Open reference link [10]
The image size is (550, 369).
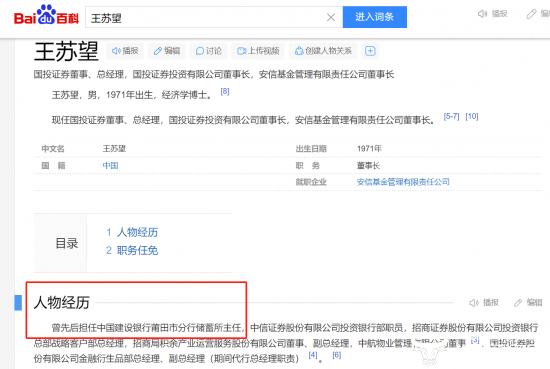(472, 116)
